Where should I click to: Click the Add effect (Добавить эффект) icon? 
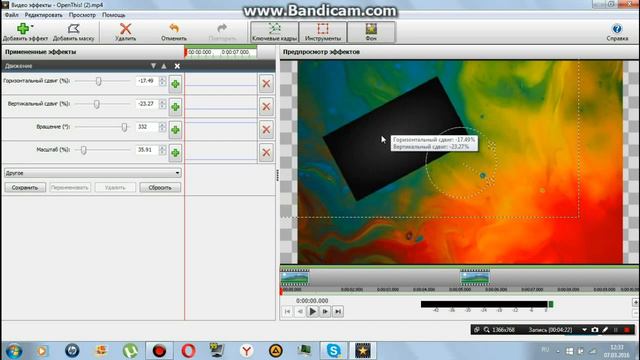23,29
